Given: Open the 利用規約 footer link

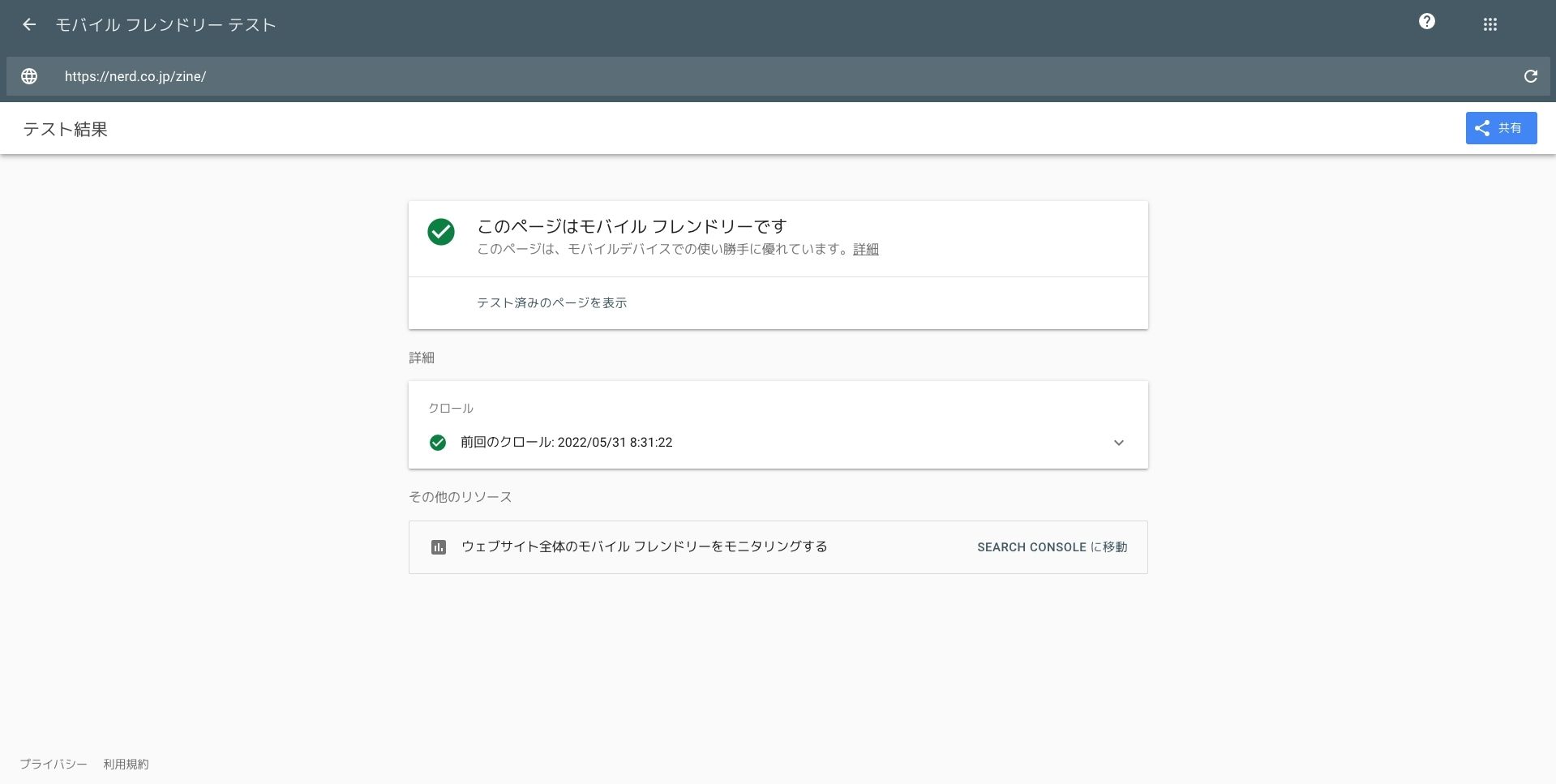Looking at the screenshot, I should point(126,765).
